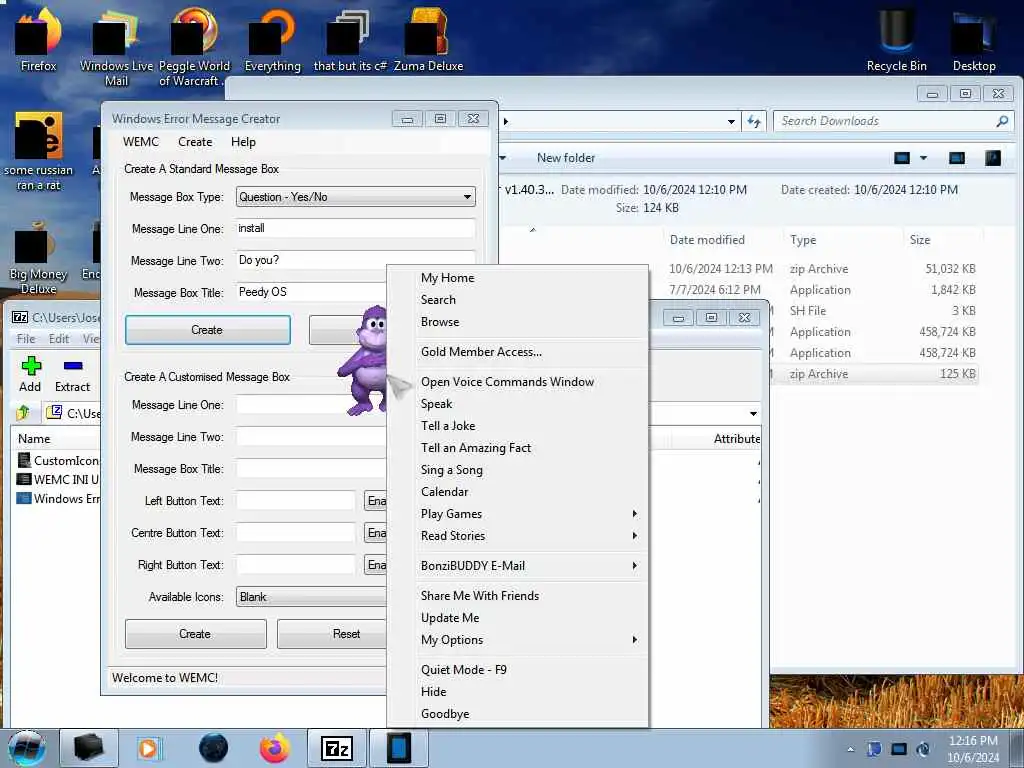The image size is (1024, 768).
Task: Click the standard Message Line One field
Action: point(355,228)
